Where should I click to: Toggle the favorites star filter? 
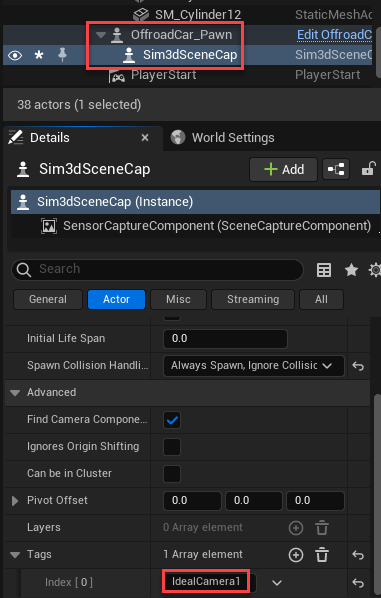pyautogui.click(x=351, y=270)
